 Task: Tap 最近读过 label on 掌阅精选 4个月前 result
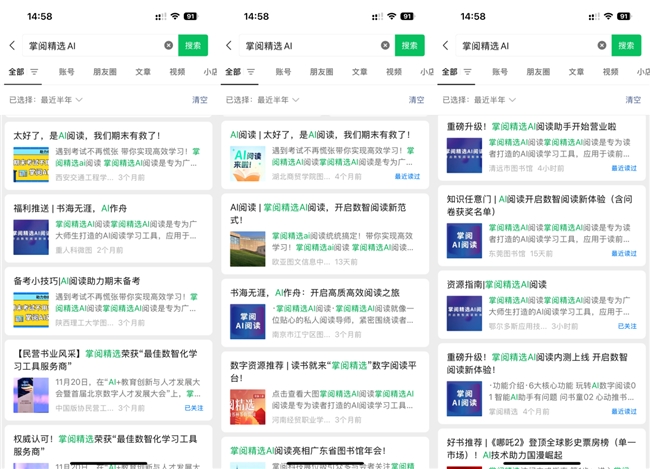click(x=624, y=411)
